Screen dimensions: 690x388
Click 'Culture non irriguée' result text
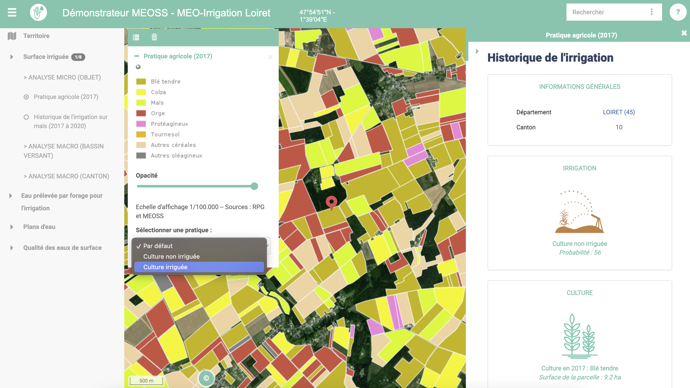580,244
